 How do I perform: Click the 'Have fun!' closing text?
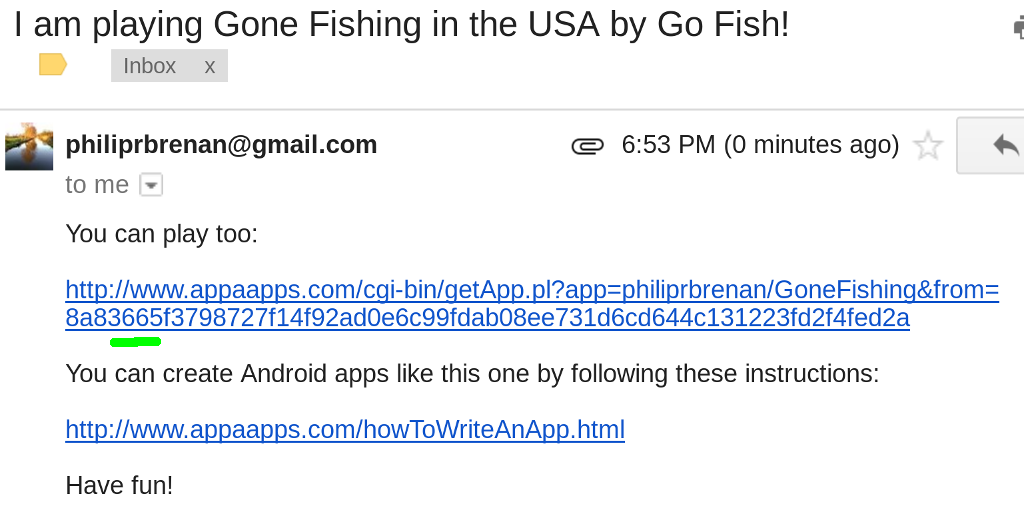pos(120,485)
